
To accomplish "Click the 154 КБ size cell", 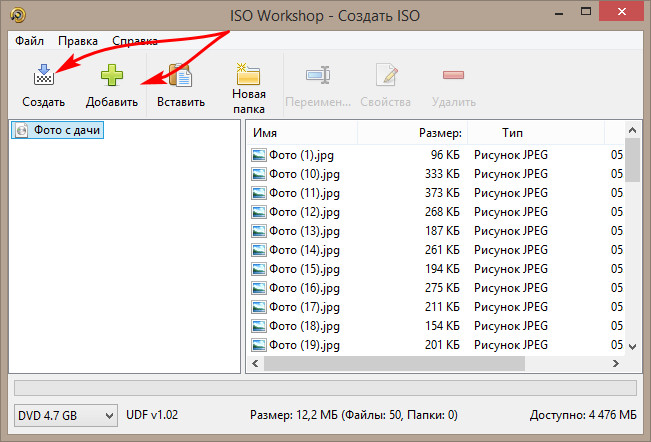I will point(442,326).
